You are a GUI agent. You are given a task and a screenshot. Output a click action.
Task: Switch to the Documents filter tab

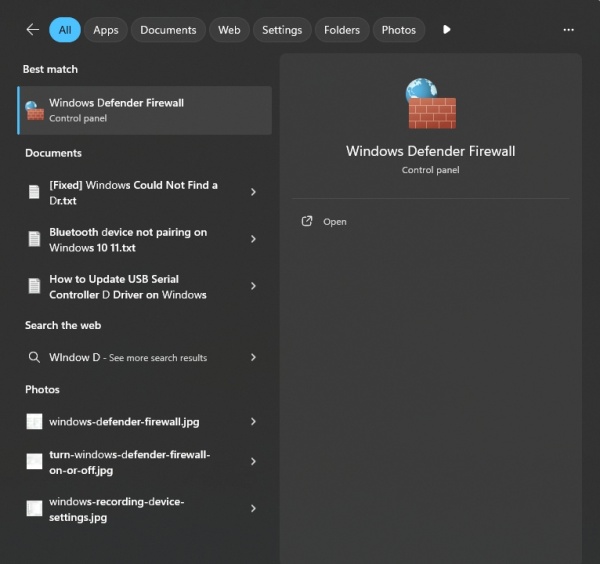(168, 30)
